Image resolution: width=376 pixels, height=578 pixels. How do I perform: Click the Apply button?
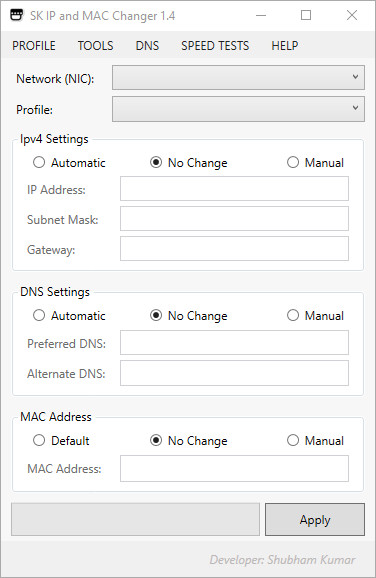pyautogui.click(x=315, y=519)
